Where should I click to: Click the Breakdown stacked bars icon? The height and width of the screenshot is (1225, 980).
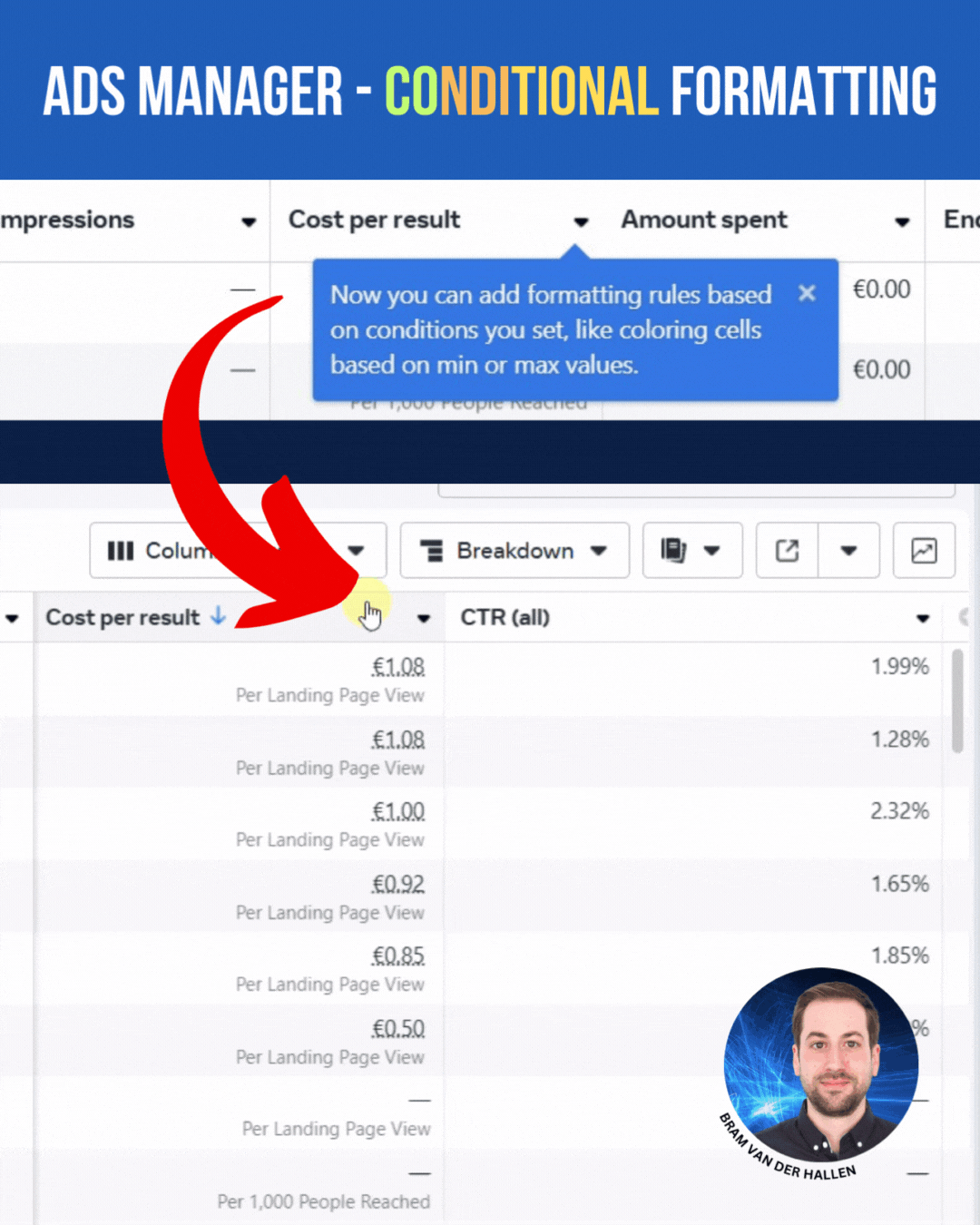[x=431, y=551]
